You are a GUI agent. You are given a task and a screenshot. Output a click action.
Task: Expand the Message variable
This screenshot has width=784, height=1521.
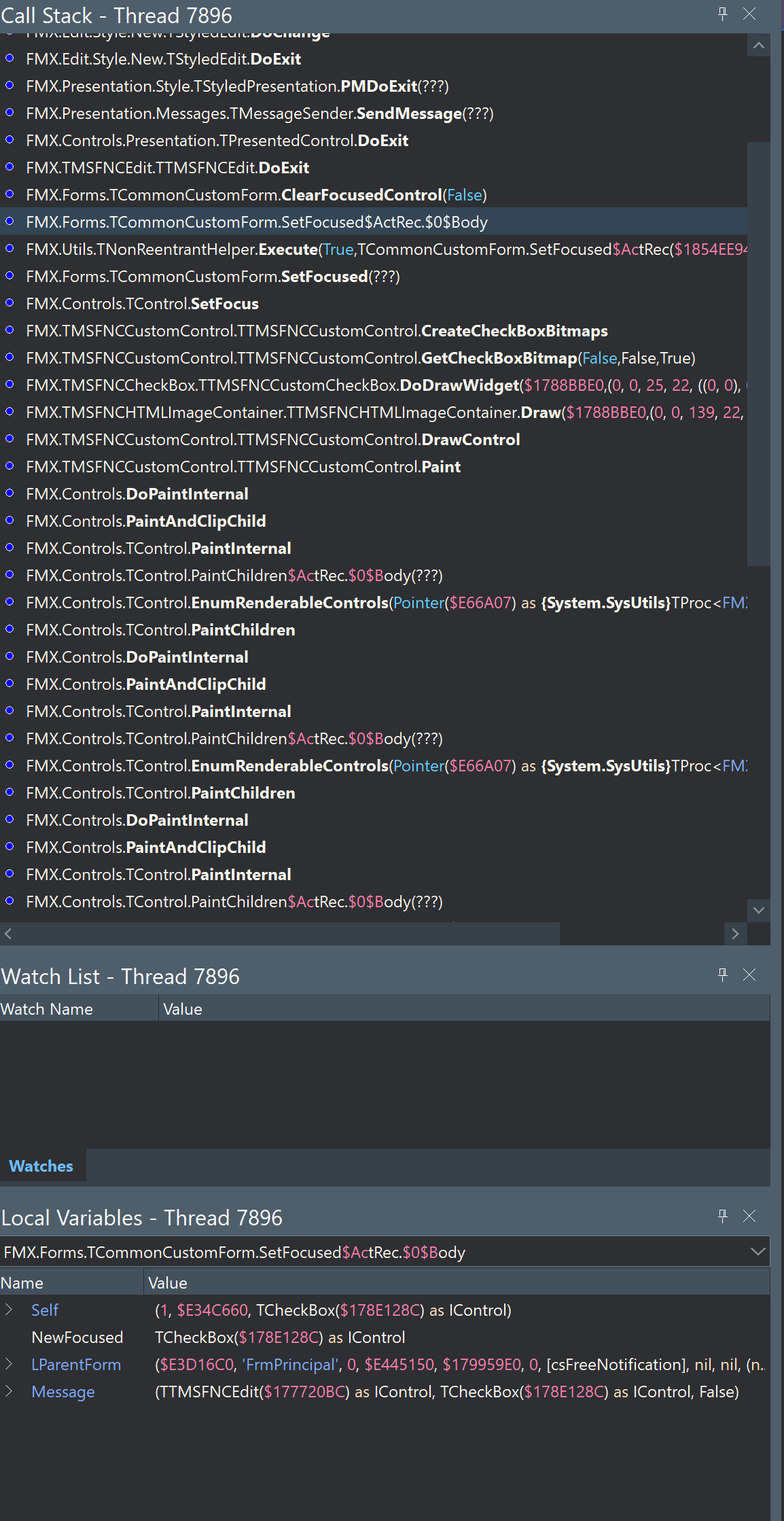(9, 1391)
